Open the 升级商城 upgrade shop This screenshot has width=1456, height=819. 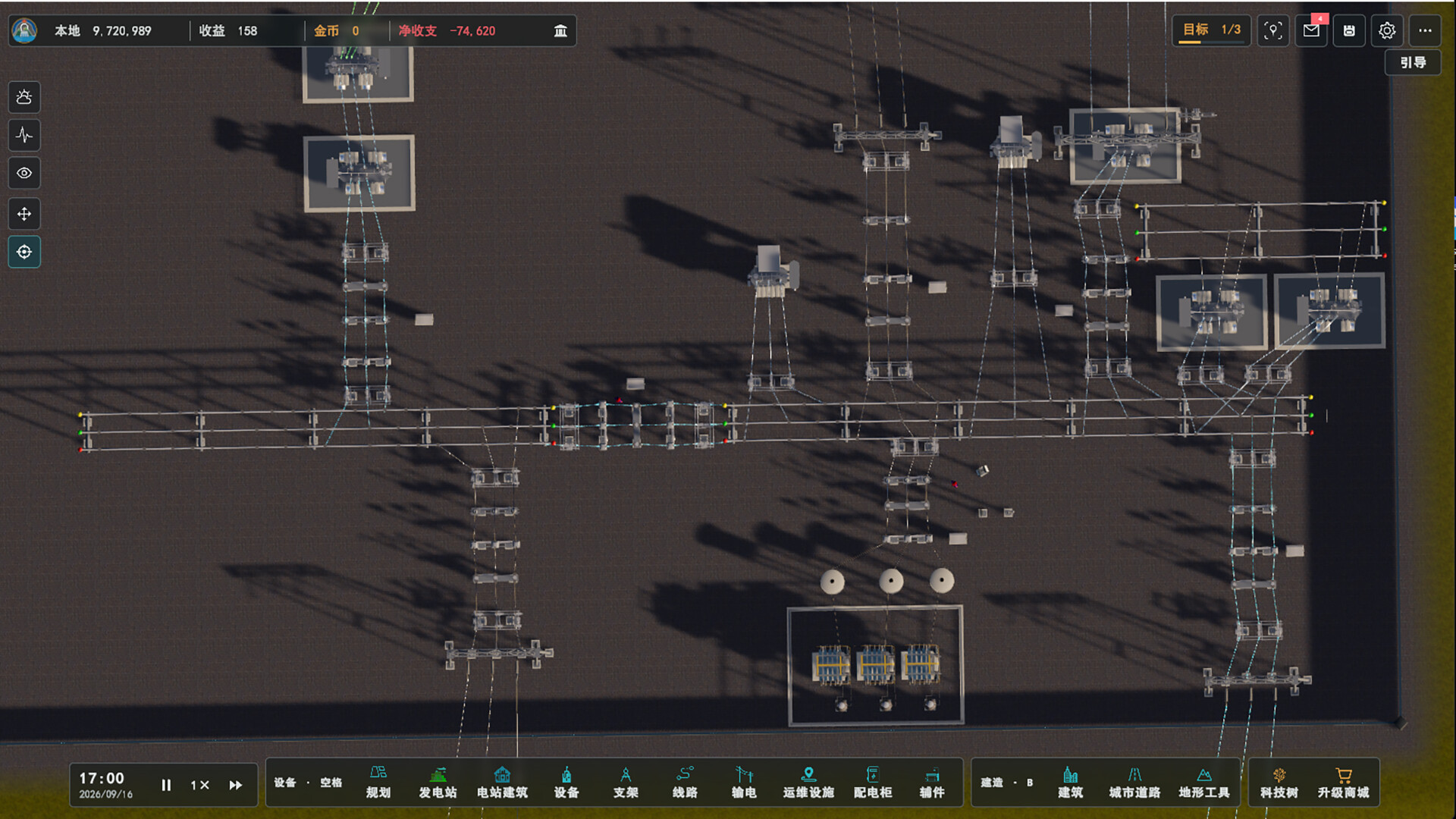[x=1343, y=783]
